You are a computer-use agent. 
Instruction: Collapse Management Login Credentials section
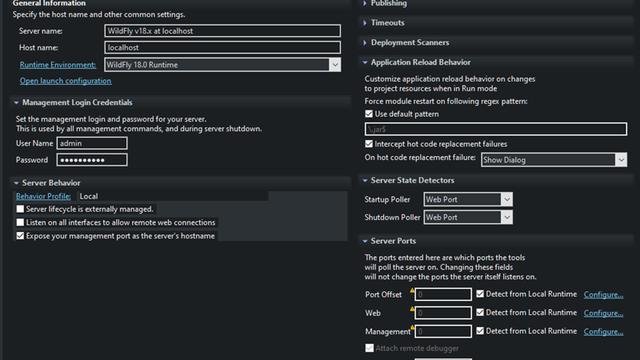tap(16, 102)
